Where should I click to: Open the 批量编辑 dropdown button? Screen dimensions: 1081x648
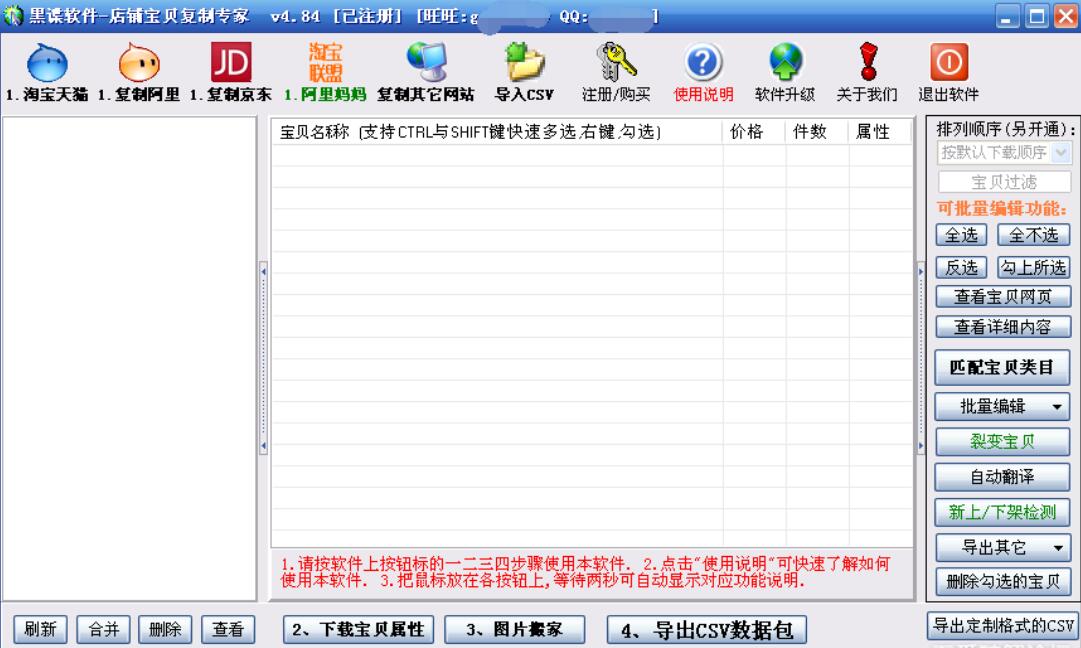tap(1002, 407)
